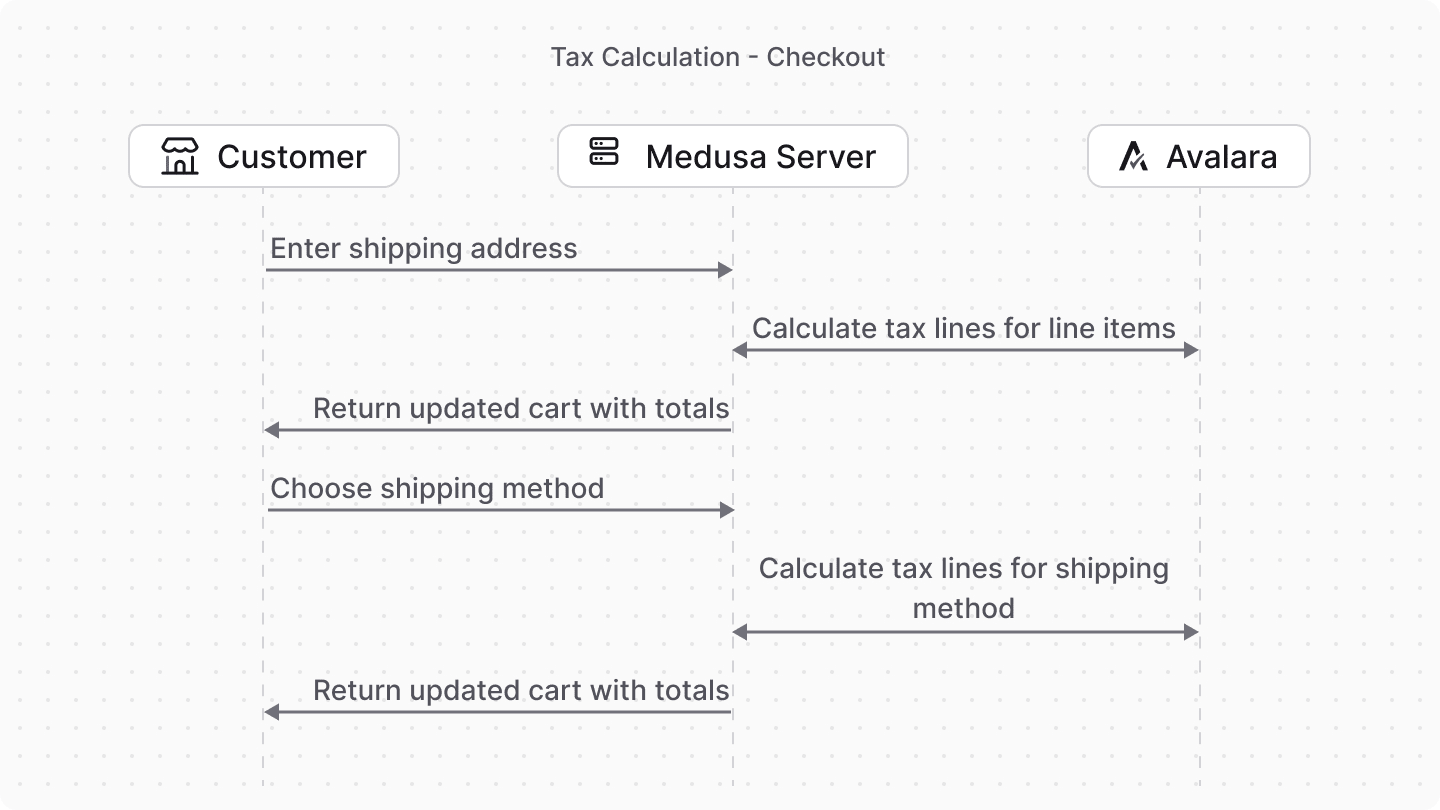Screen dimensions: 1440x810
Task: Click the "Choose shipping method" message label
Action: [437, 488]
